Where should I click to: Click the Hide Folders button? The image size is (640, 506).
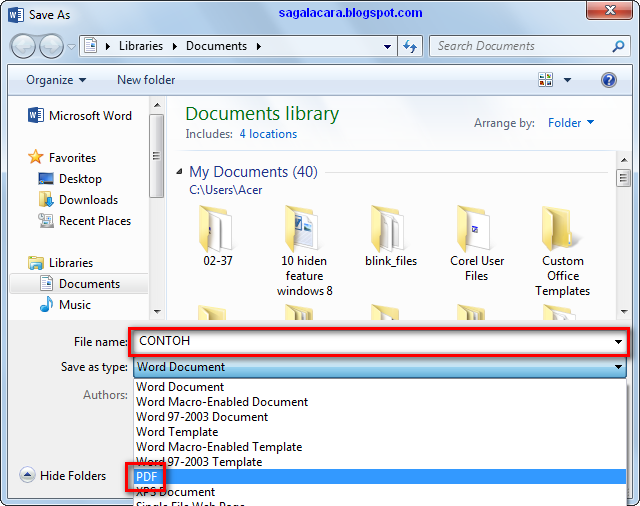point(63,475)
